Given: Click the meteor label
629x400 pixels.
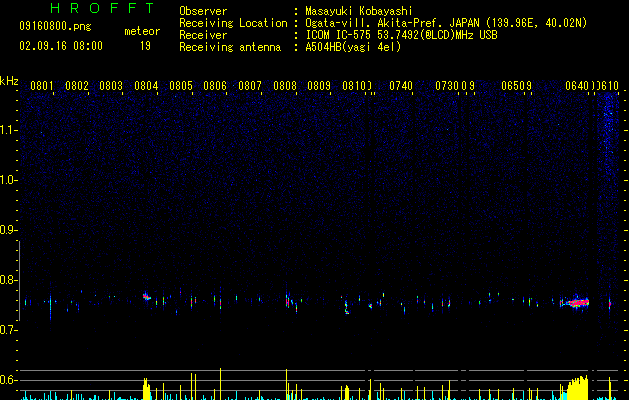Looking at the screenshot, I should (x=142, y=31).
